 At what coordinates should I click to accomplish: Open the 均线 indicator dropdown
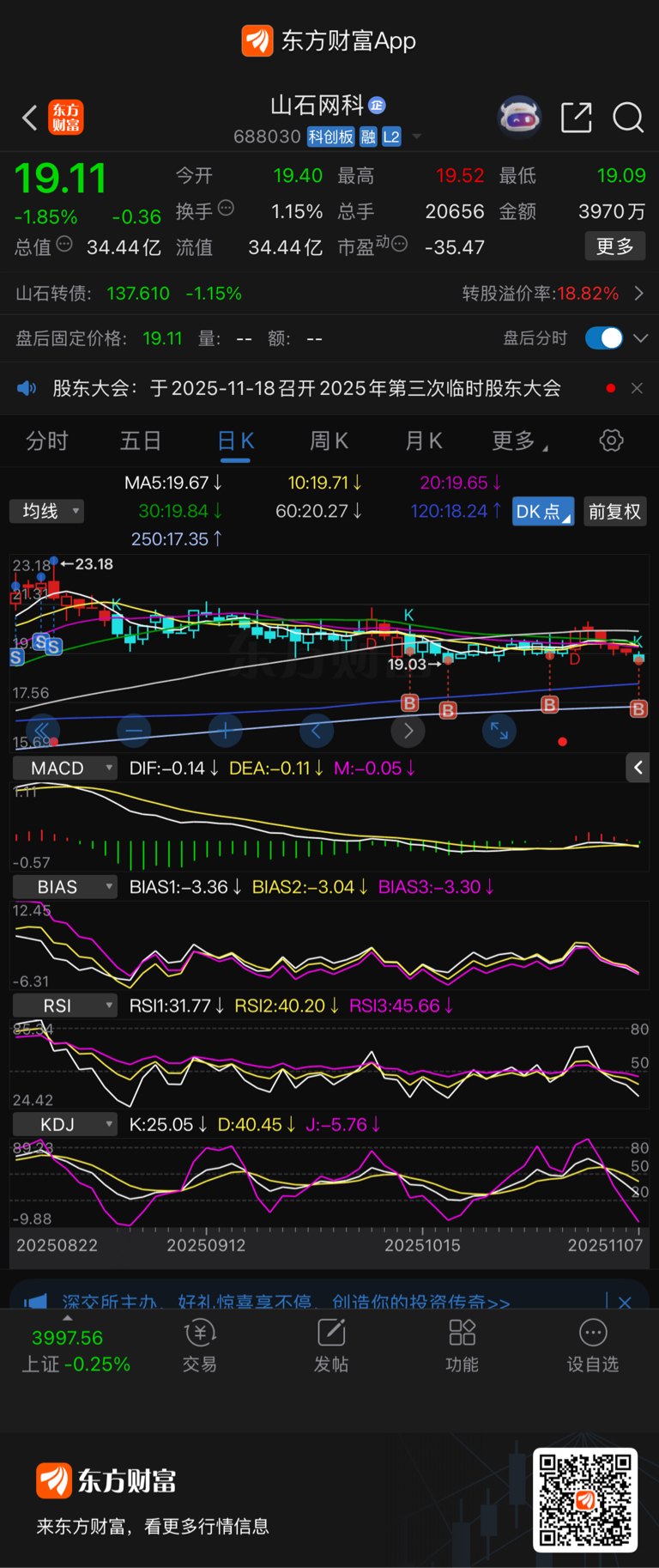(47, 512)
